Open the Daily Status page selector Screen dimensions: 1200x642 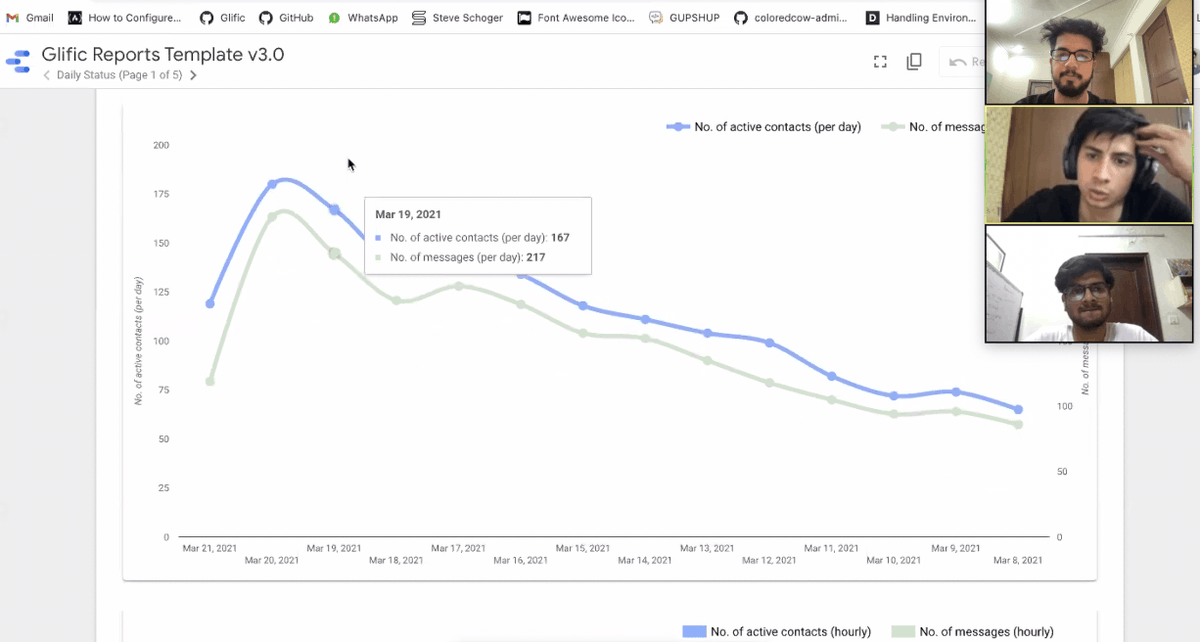(119, 75)
